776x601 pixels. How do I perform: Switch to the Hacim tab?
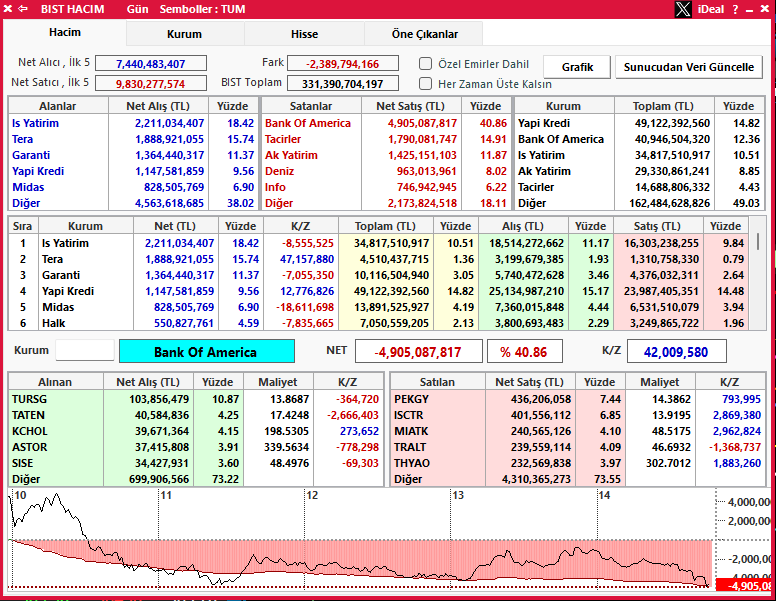[x=65, y=33]
